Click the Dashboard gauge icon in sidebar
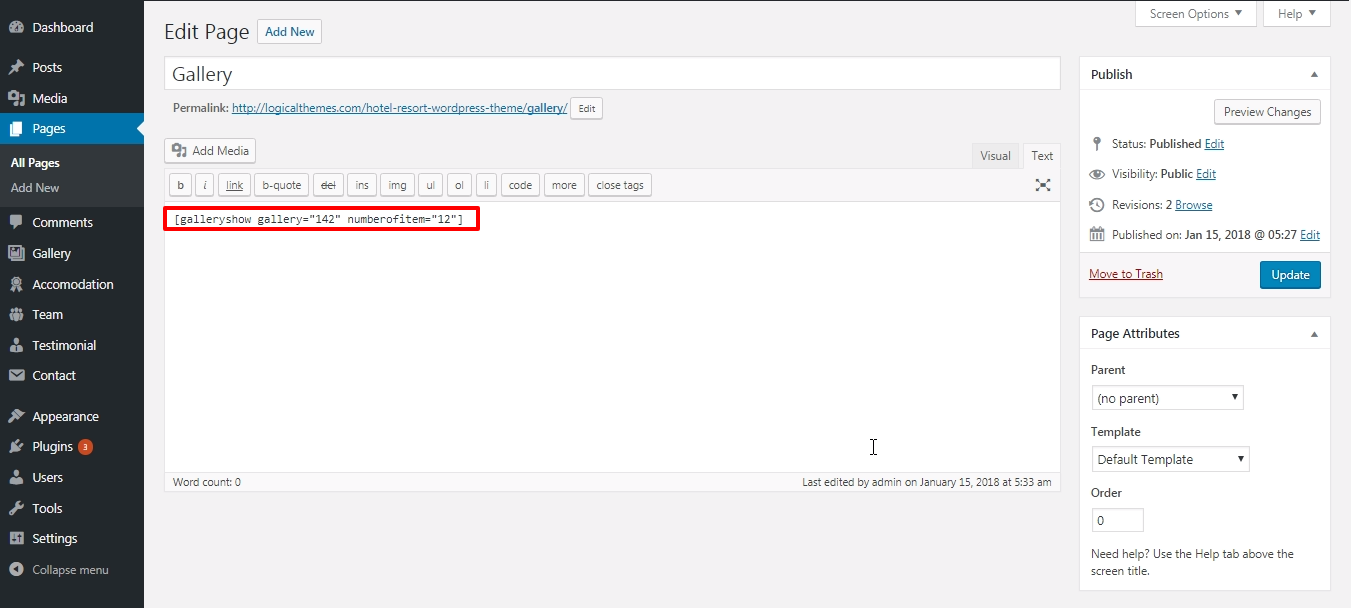This screenshot has height=608, width=1351. (x=16, y=28)
